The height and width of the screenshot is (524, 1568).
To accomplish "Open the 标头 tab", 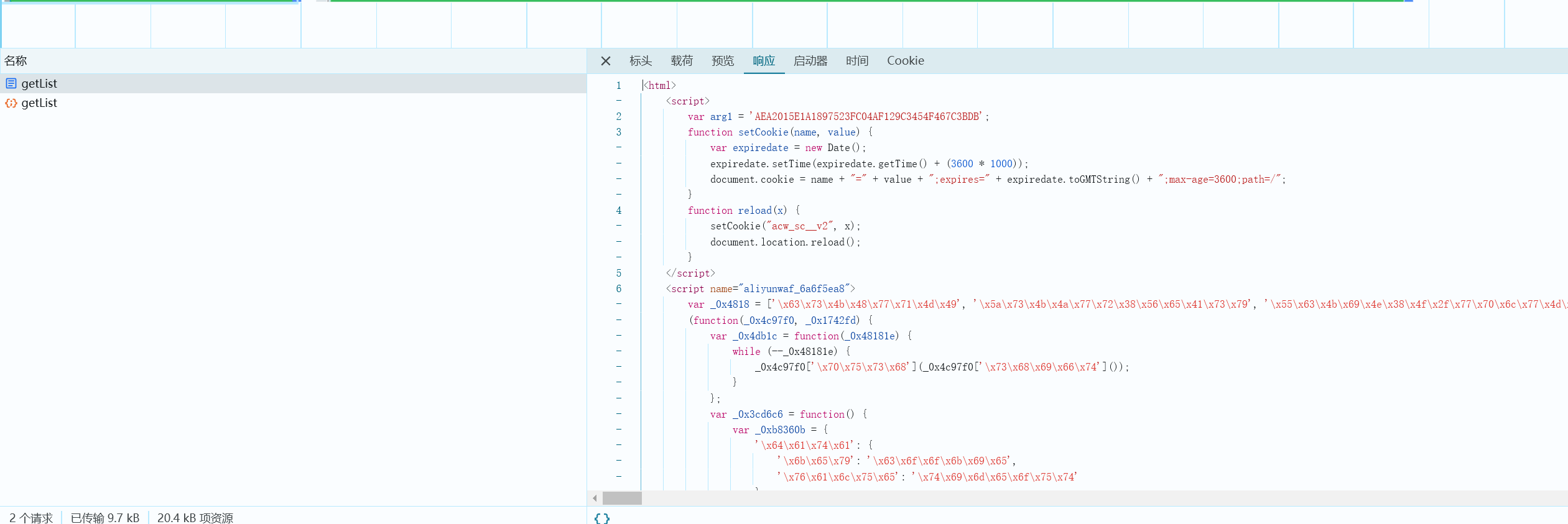I will click(x=640, y=61).
